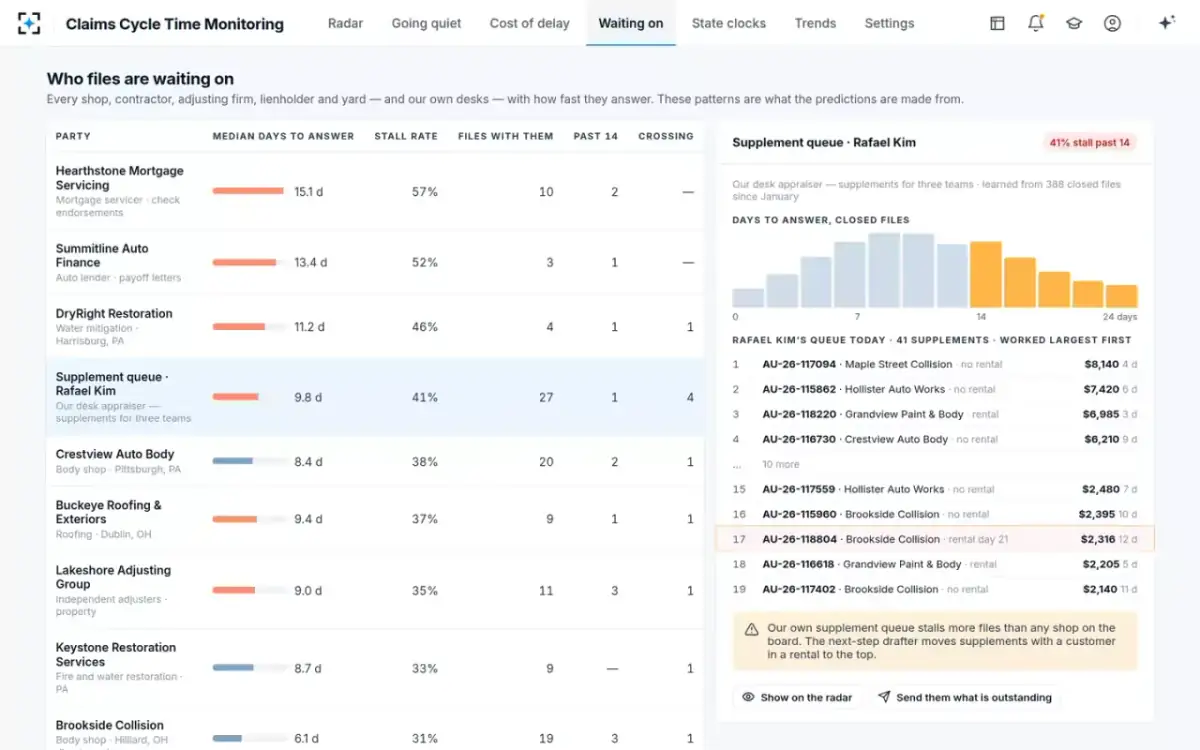Click the 41% stall past 14 badge
Screen dimensions: 1200x750
click(1090, 143)
